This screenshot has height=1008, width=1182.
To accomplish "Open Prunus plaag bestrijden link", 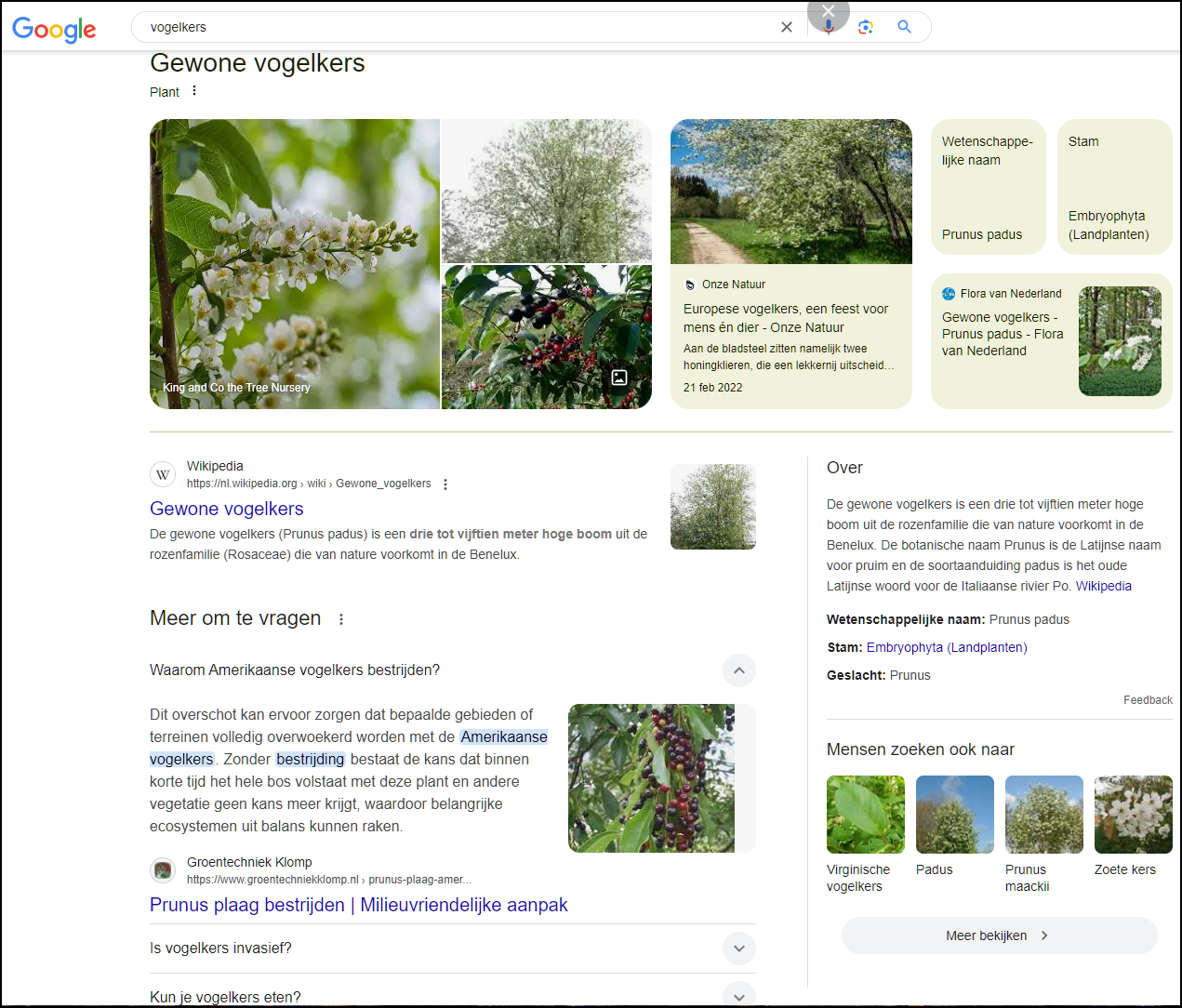I will tap(358, 905).
